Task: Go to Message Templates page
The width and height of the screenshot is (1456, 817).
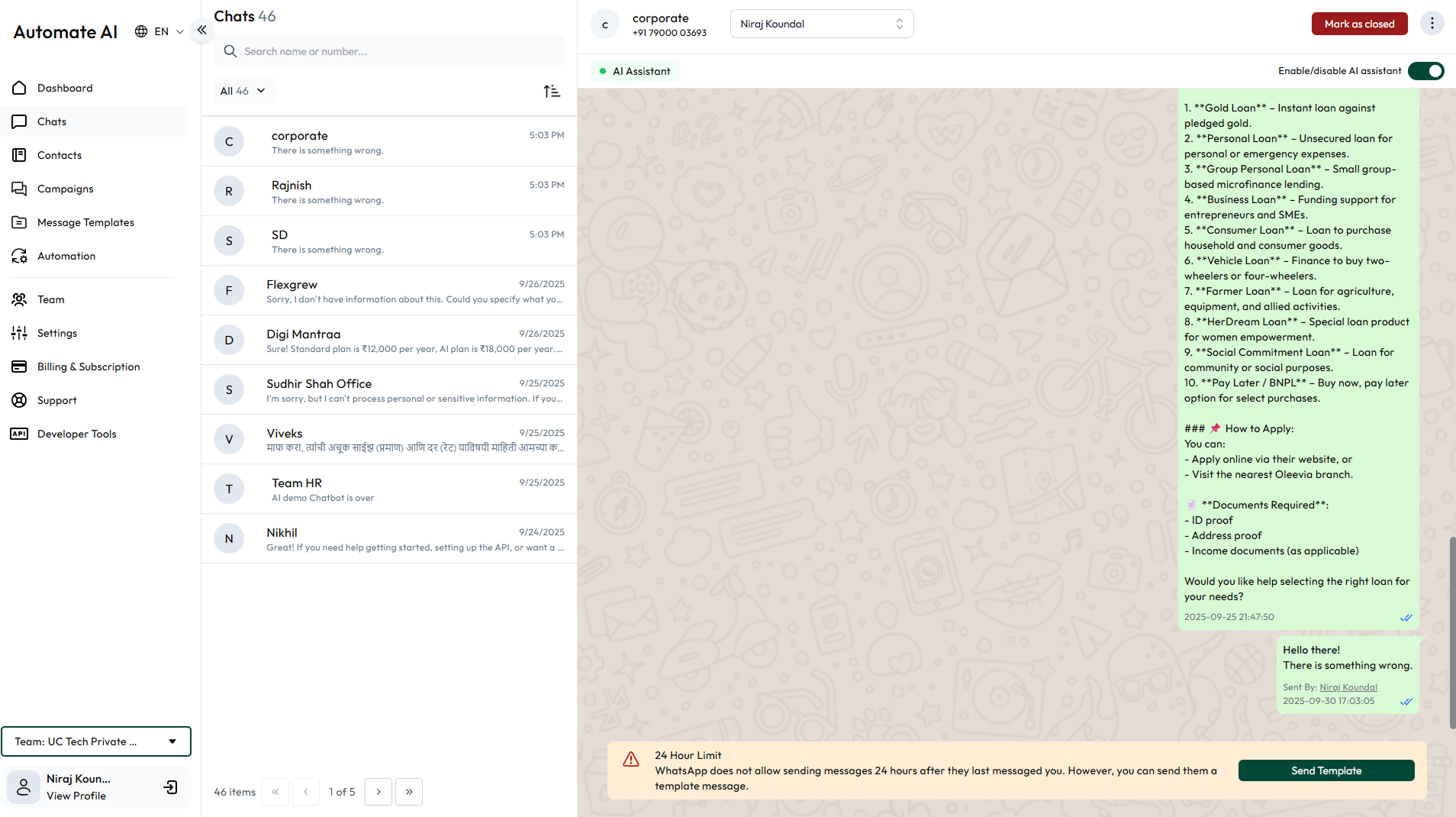Action: pos(85,222)
